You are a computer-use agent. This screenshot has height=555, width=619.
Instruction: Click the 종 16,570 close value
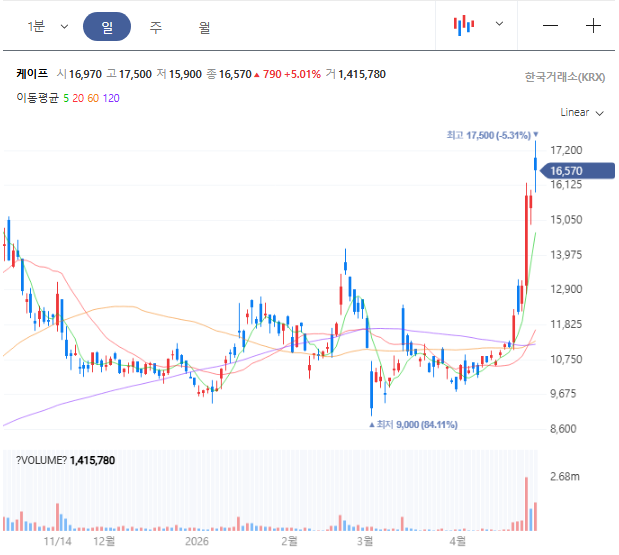(x=229, y=74)
